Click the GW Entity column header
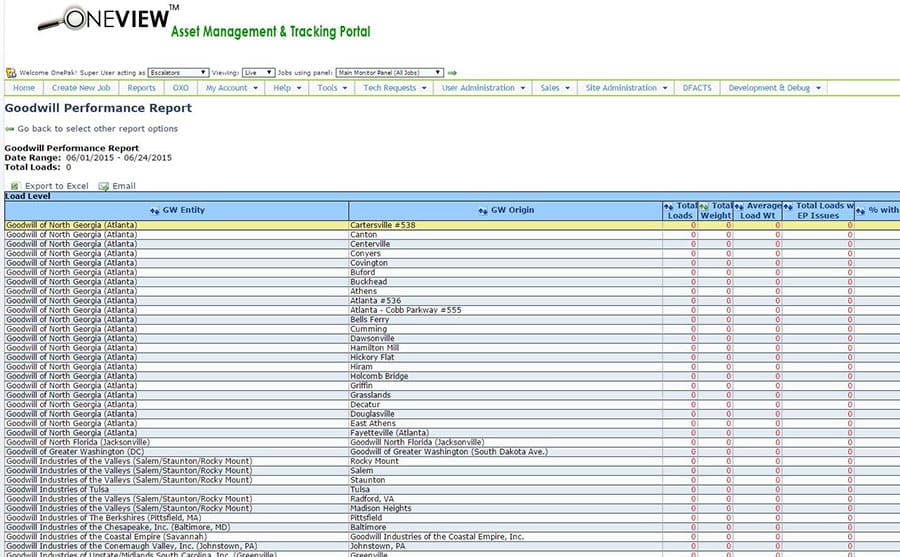This screenshot has height=557, width=900. [176, 211]
